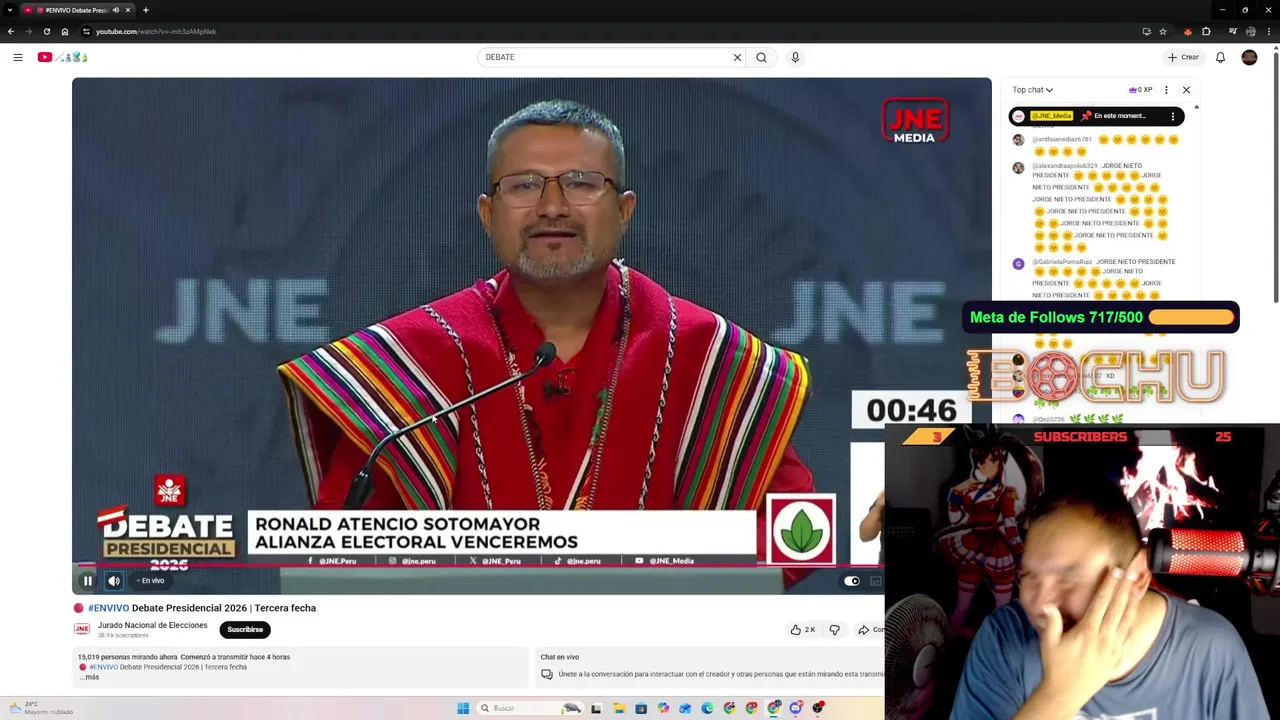Open the YouTube account avatar menu
The height and width of the screenshot is (720, 1280).
pos(1249,57)
